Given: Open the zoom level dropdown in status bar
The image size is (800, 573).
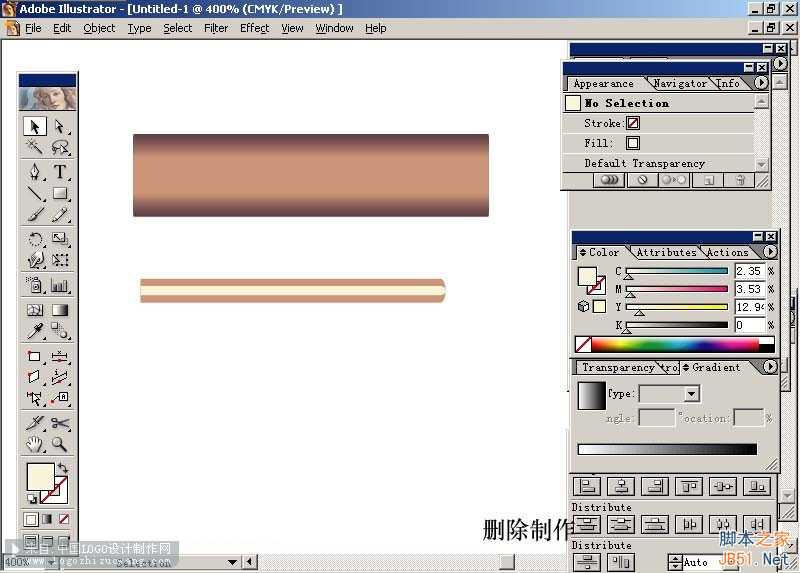Looking at the screenshot, I should click(51, 562).
